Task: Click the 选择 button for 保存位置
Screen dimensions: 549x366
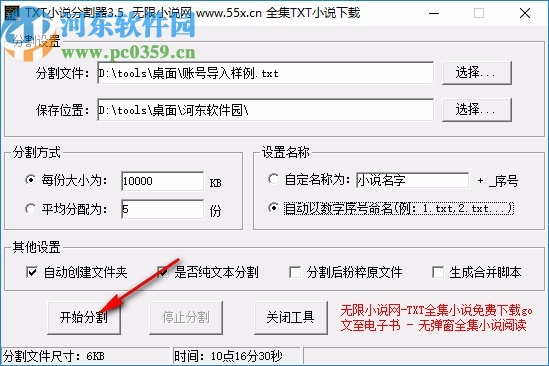Action: point(477,110)
